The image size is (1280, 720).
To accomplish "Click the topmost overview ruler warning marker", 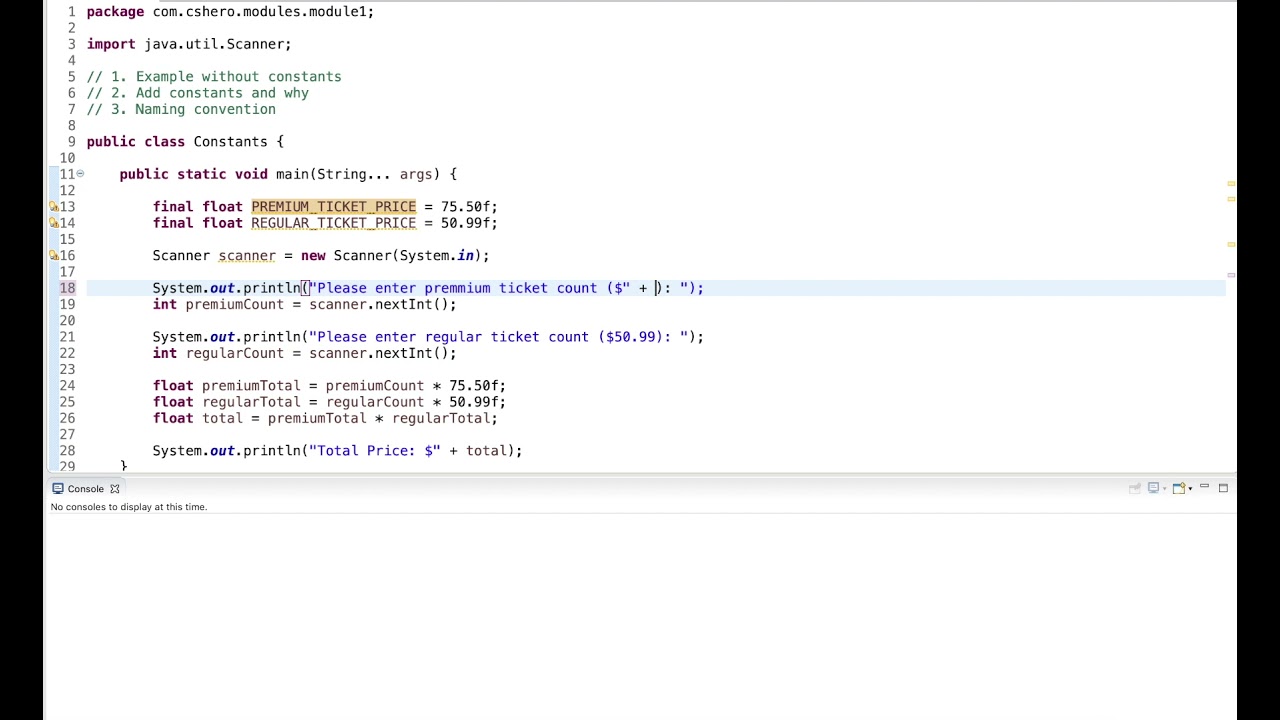I will (x=1231, y=184).
